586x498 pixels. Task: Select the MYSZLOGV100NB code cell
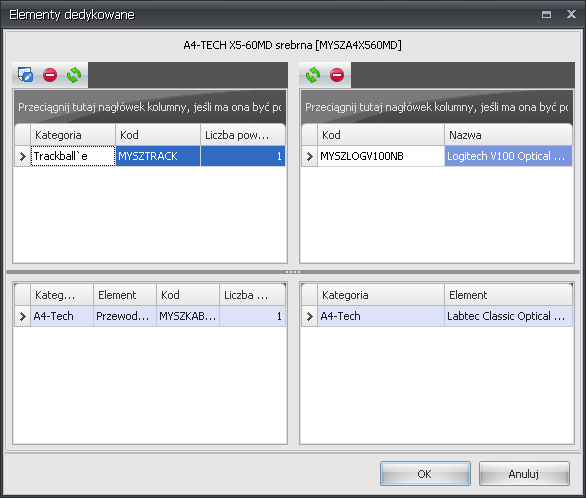click(x=381, y=156)
